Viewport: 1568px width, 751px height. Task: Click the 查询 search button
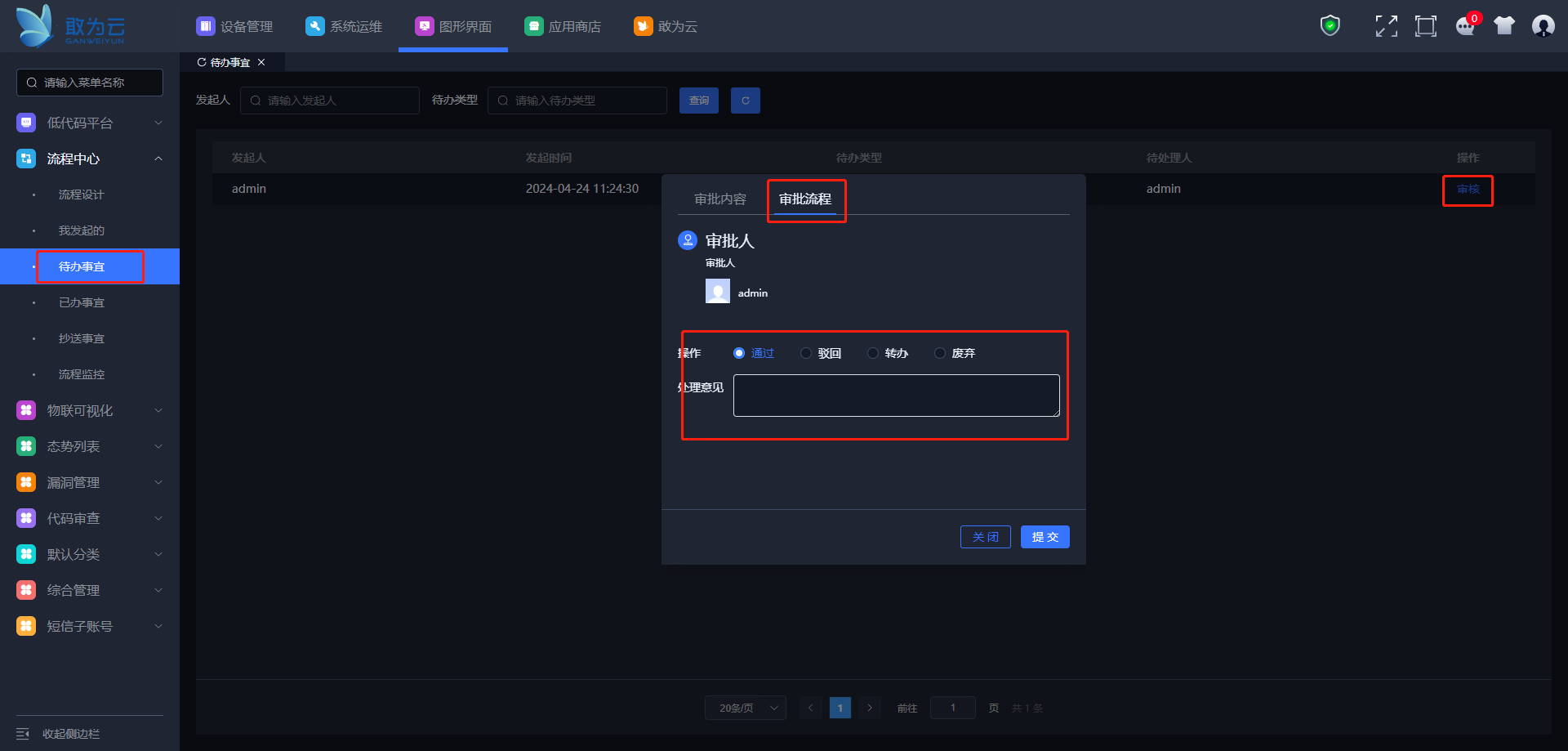tap(699, 101)
